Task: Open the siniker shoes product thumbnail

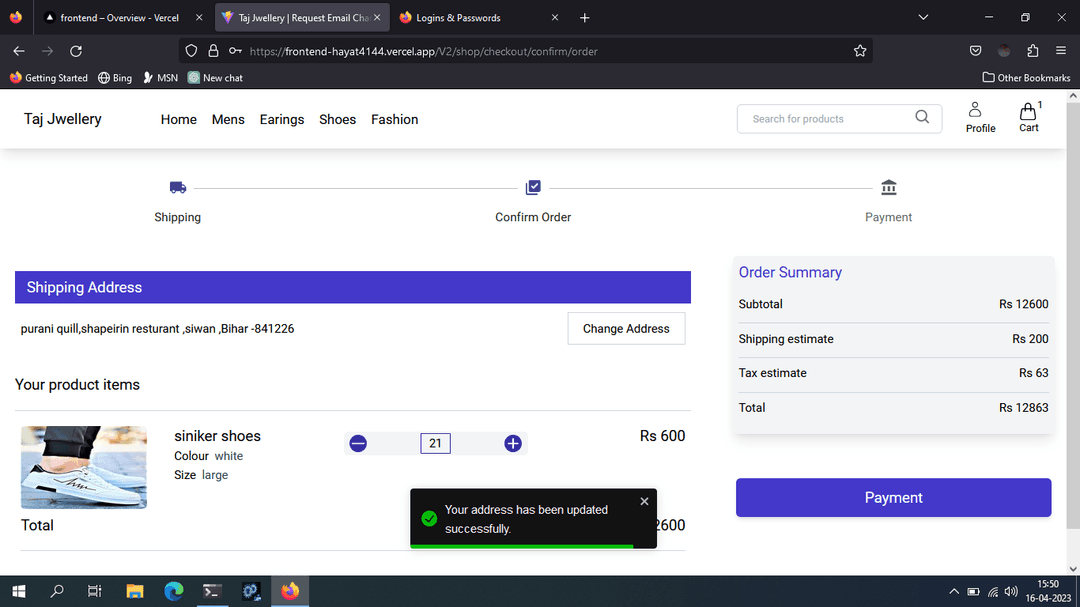Action: [x=84, y=467]
